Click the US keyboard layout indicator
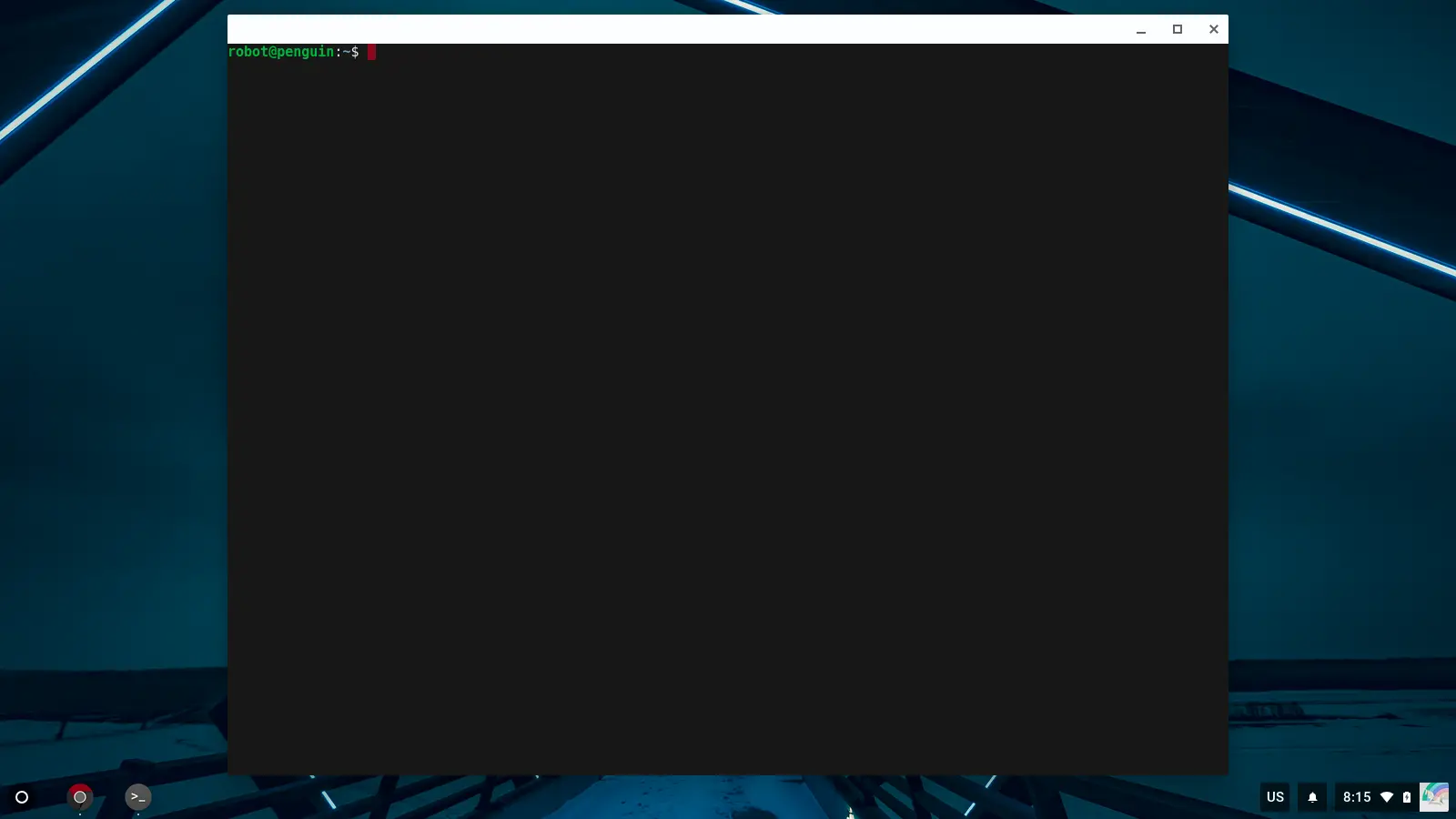The width and height of the screenshot is (1456, 819). click(x=1274, y=797)
